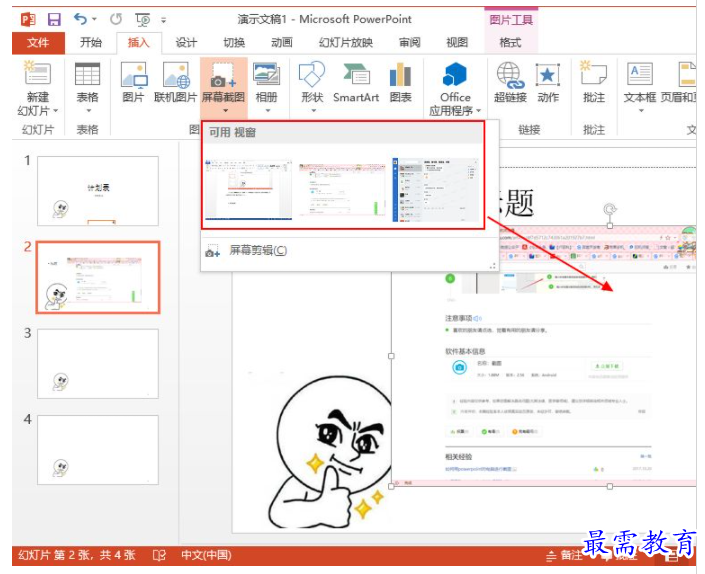Pick the middle available window thumbnail
The image size is (705, 574).
coord(342,191)
